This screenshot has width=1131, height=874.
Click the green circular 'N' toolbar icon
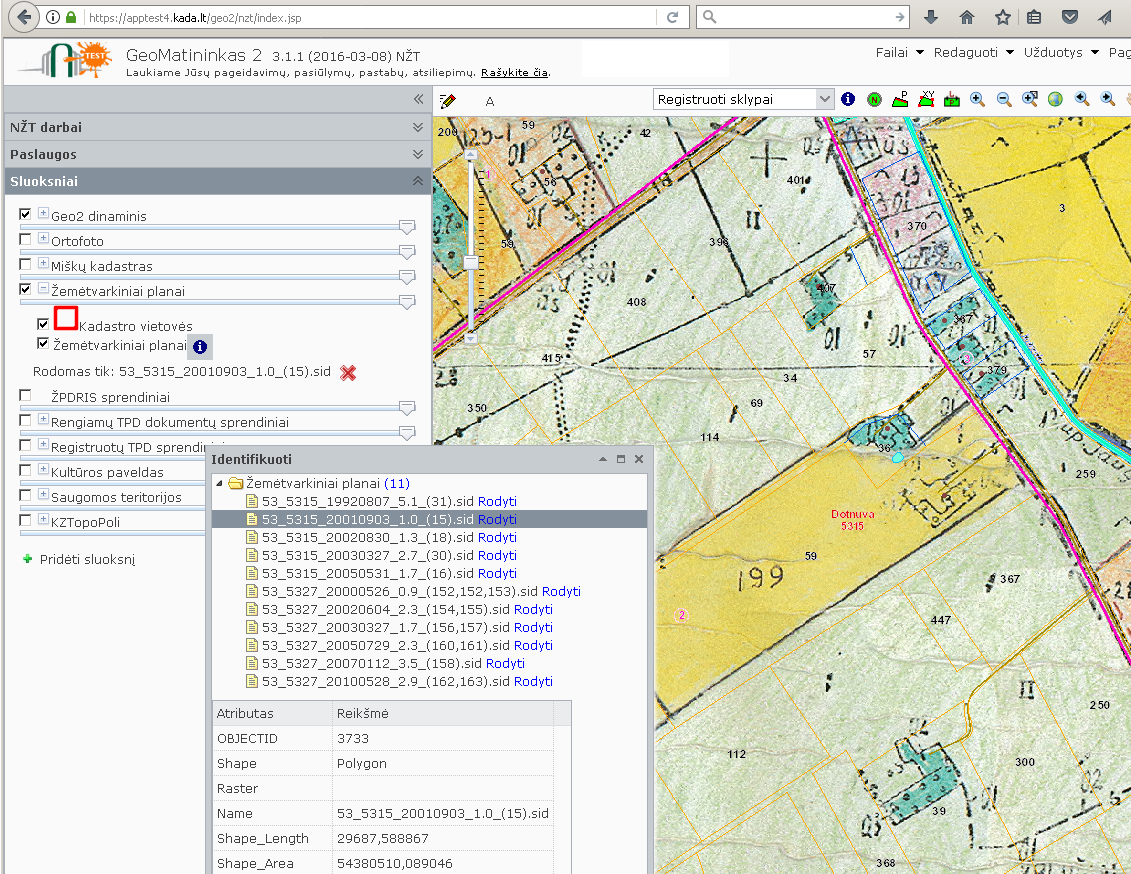click(x=874, y=100)
